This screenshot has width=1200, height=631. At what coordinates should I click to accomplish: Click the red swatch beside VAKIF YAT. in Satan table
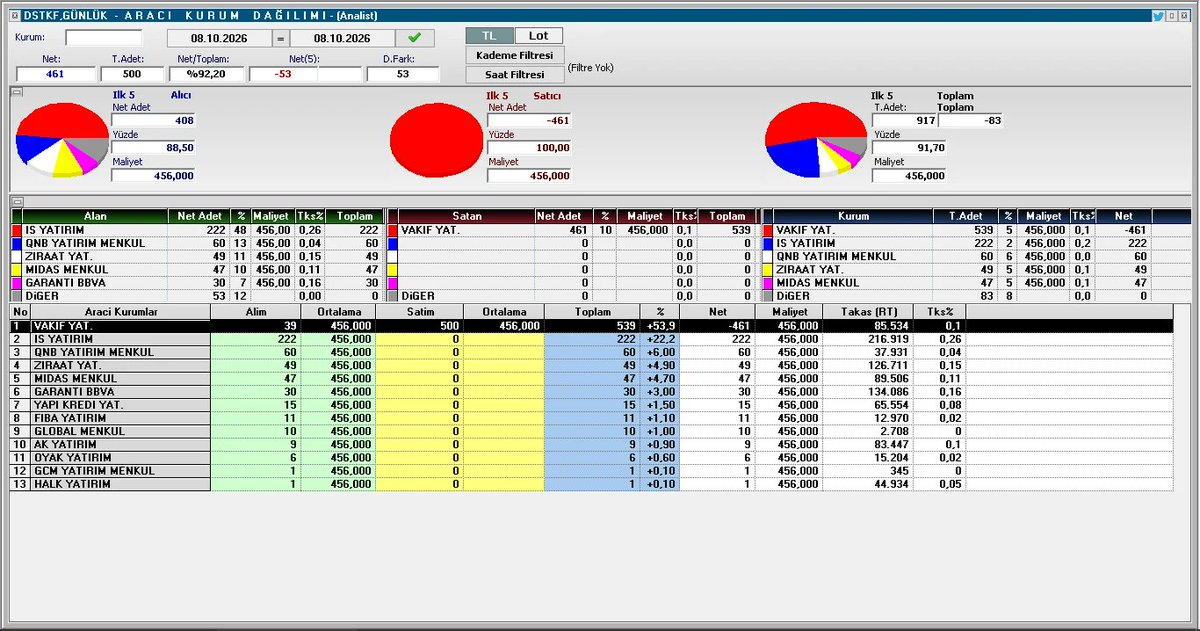[x=392, y=230]
